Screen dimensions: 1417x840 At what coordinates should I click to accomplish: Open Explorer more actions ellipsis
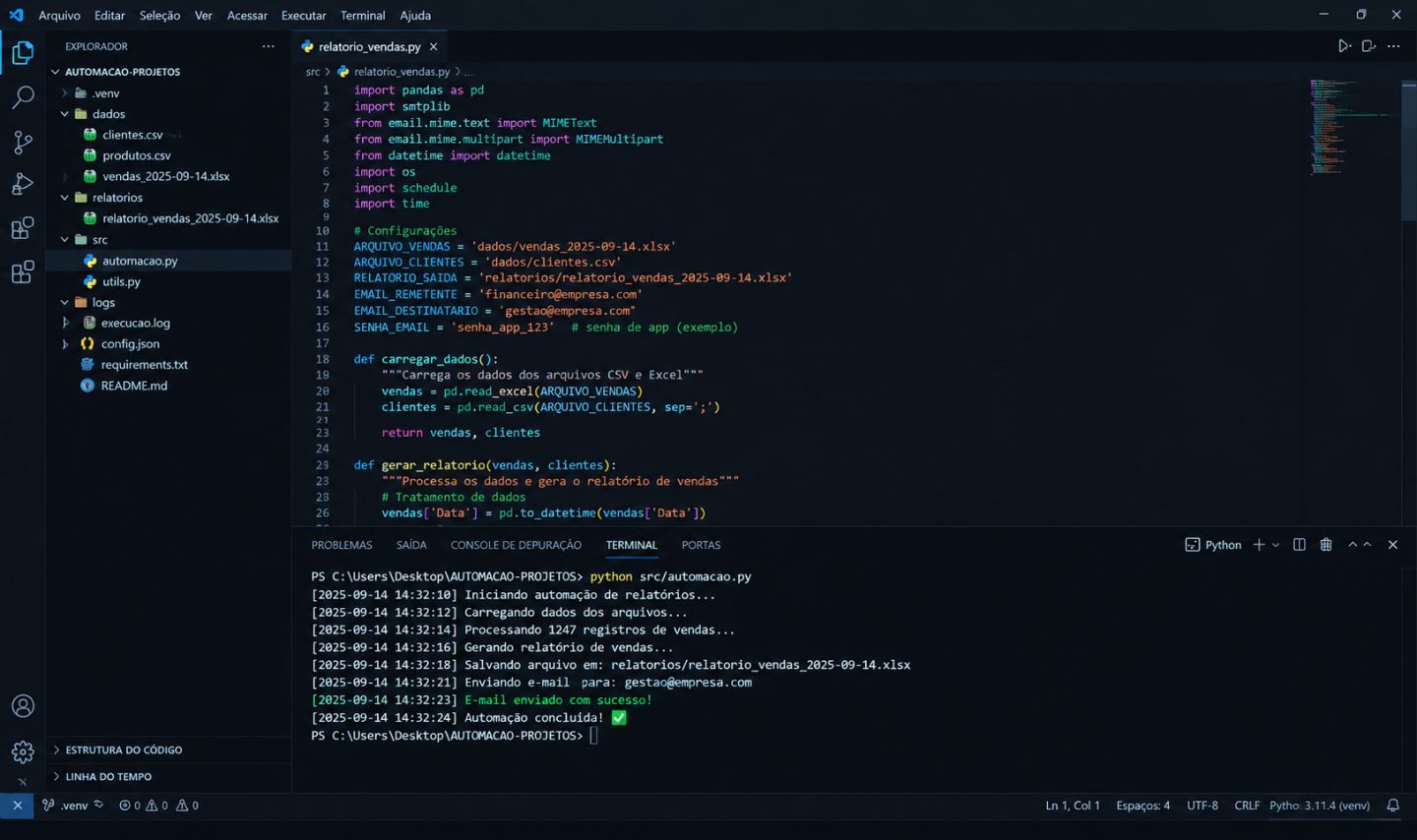[269, 46]
